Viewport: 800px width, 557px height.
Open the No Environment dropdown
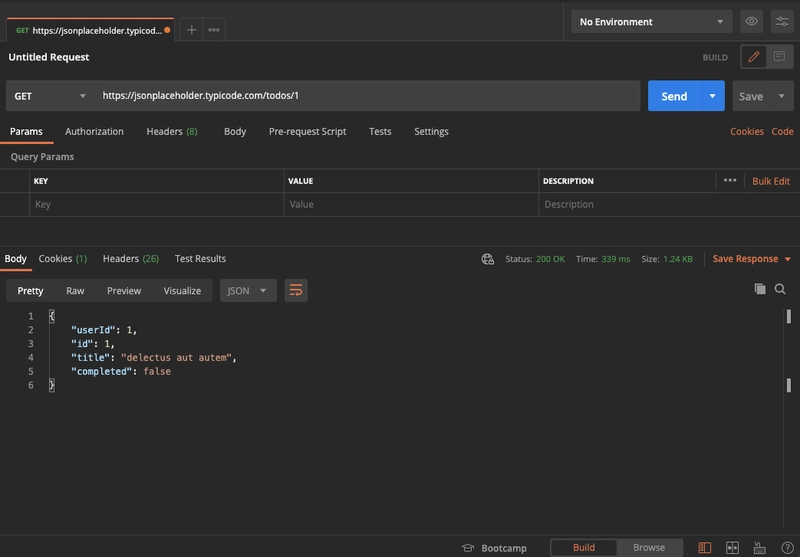pyautogui.click(x=652, y=22)
